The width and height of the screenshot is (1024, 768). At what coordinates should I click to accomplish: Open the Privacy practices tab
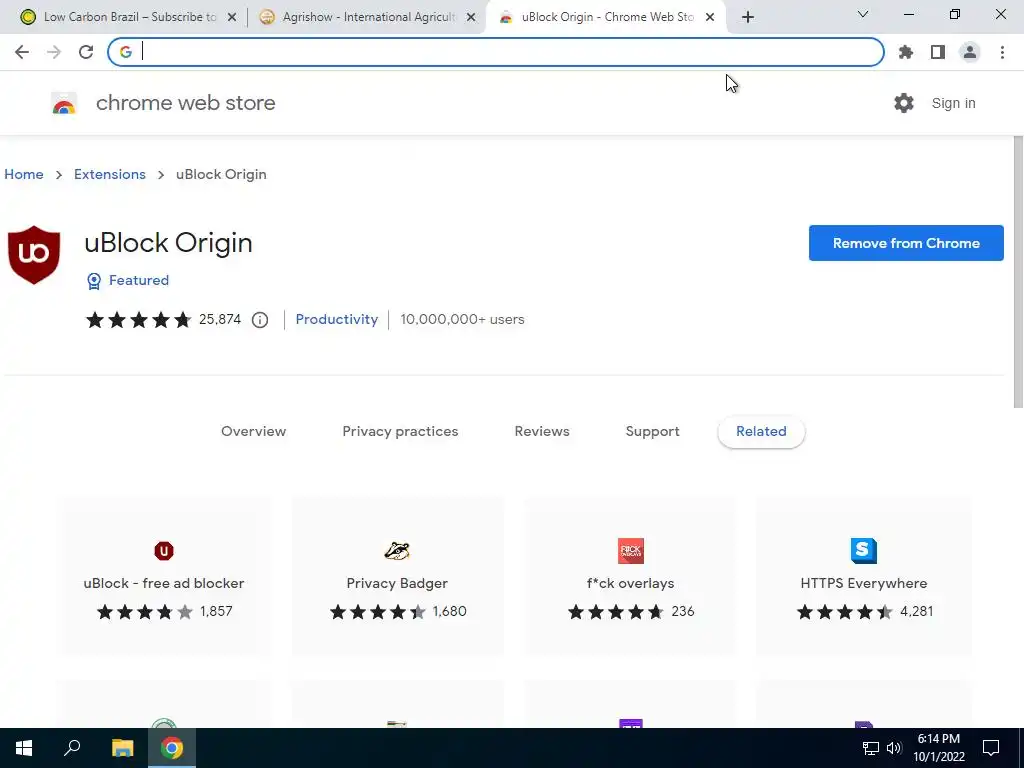(x=400, y=432)
